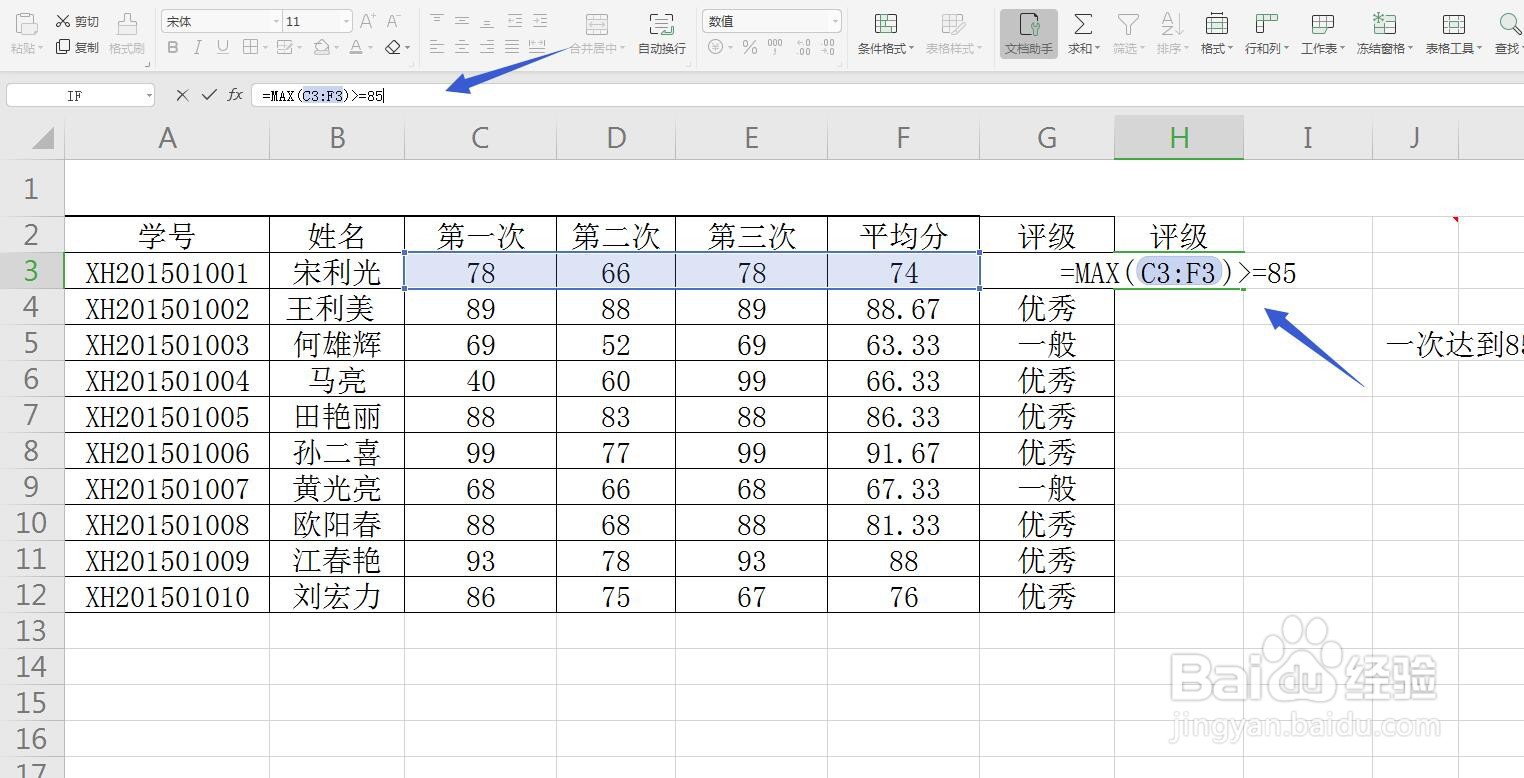Click inside the formula bar input
1524x778 pixels.
pyautogui.click(x=887, y=96)
